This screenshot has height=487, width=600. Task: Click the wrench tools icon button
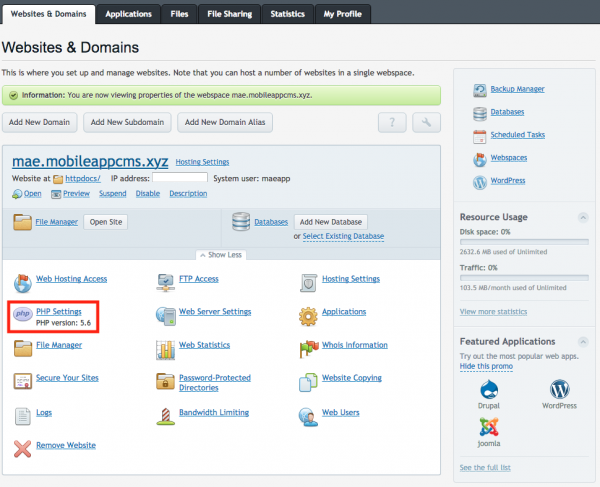pyautogui.click(x=427, y=122)
